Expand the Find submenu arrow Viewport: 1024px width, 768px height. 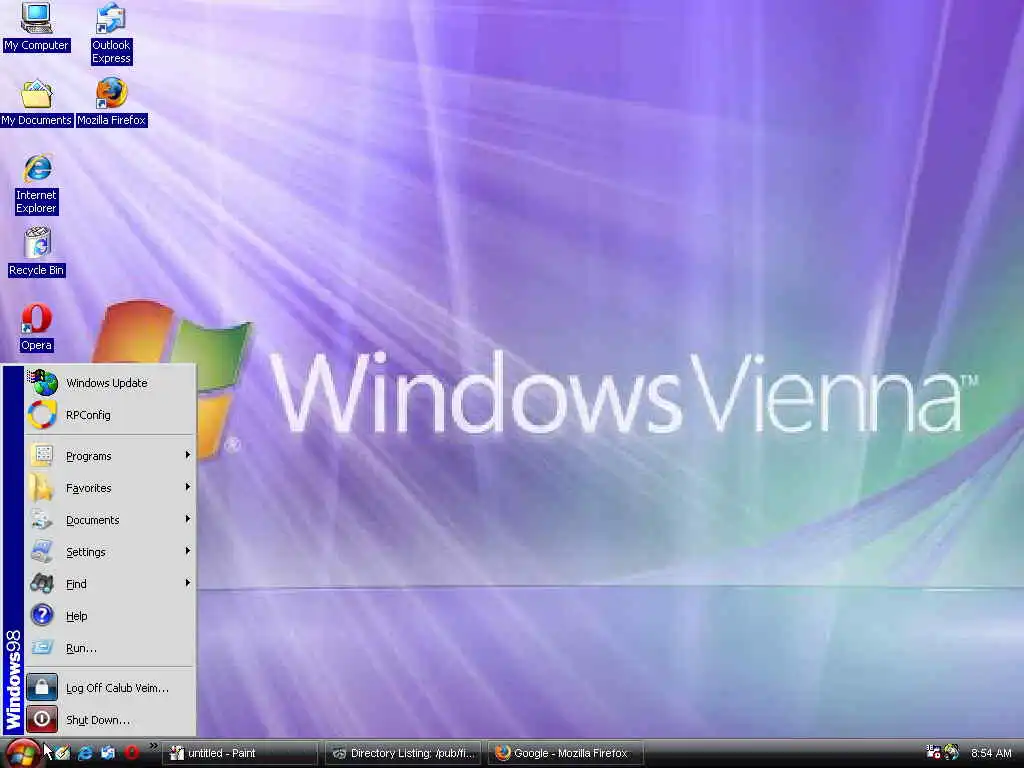[187, 583]
